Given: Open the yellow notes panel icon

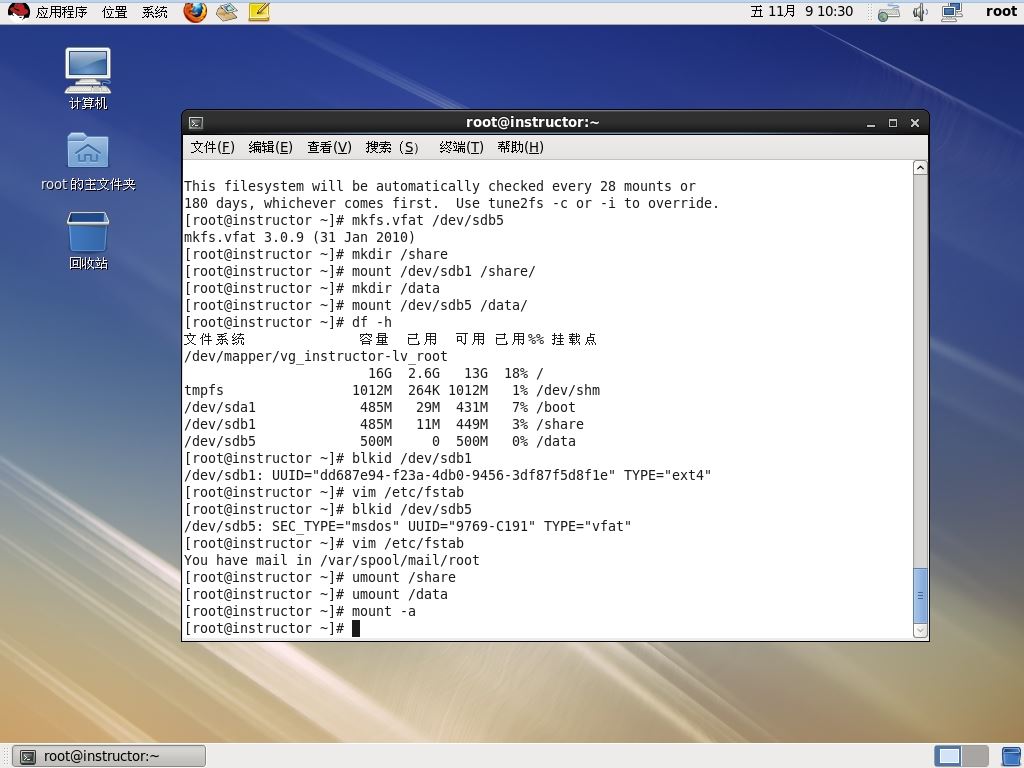Looking at the screenshot, I should click(259, 11).
